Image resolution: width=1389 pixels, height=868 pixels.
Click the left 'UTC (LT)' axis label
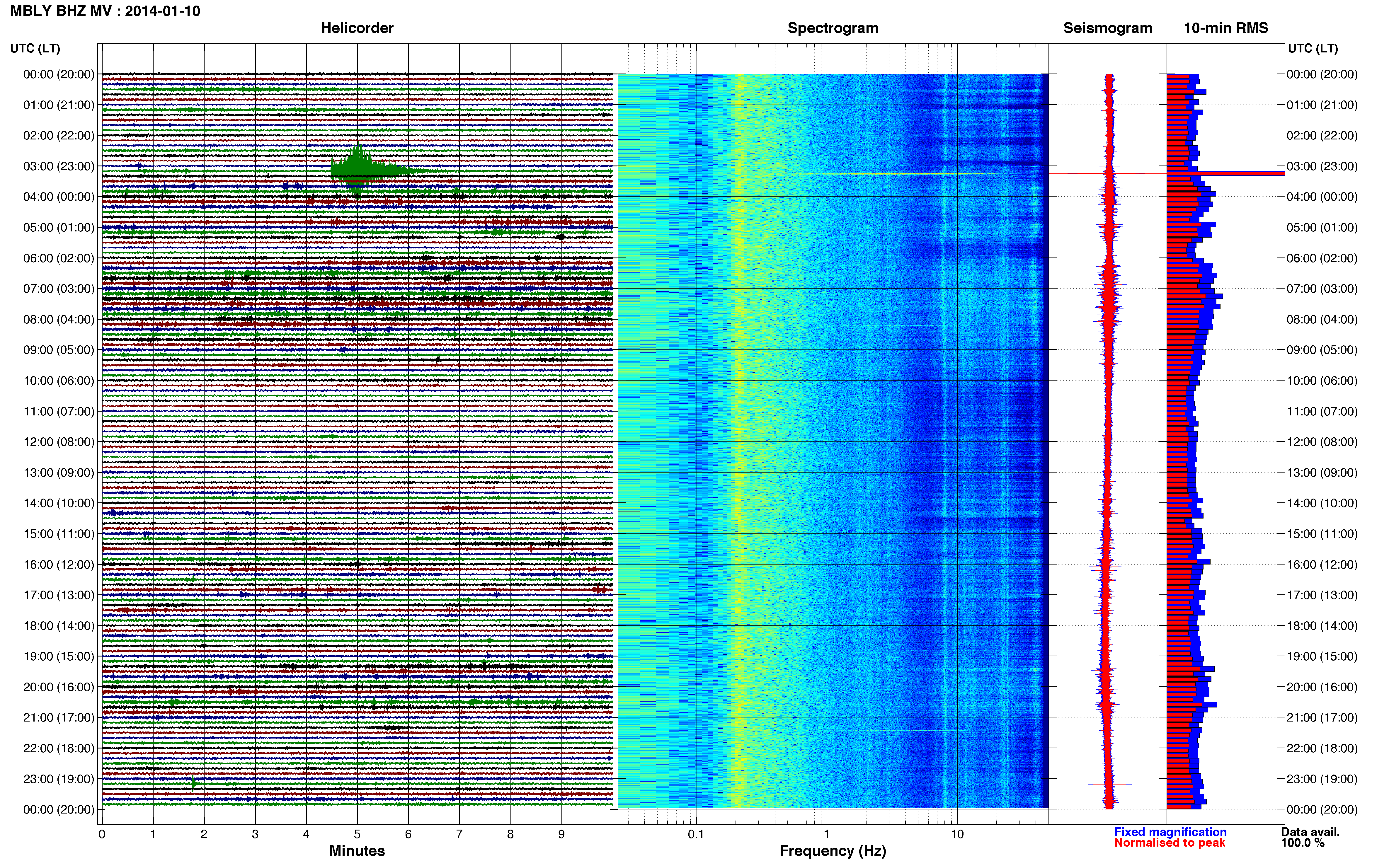coord(35,48)
